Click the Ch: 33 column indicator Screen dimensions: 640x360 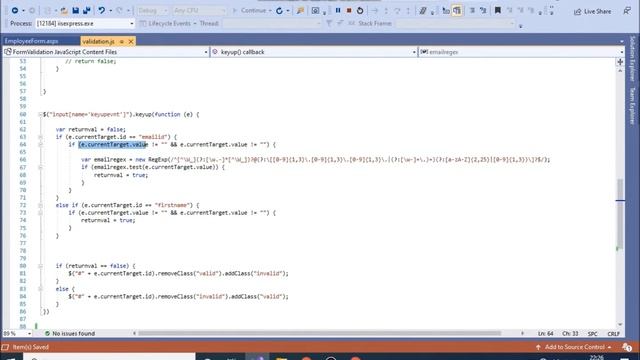point(570,333)
